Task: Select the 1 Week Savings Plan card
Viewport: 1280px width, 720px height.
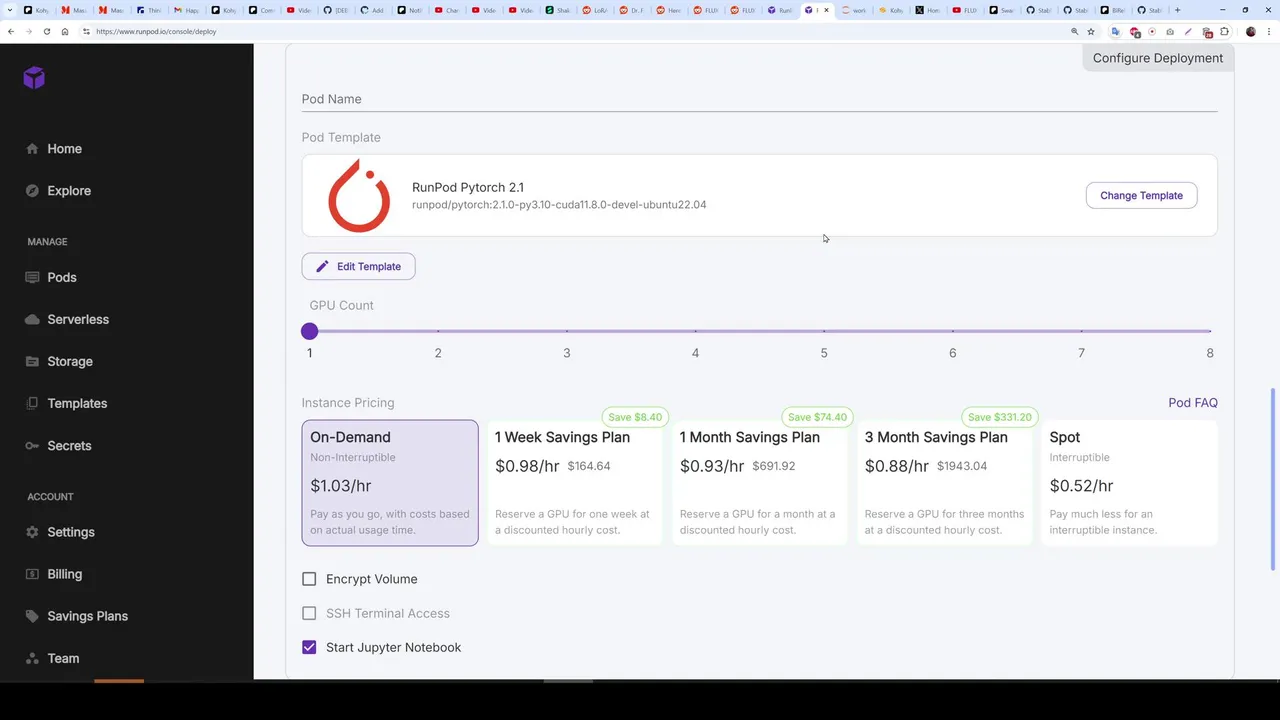Action: [574, 483]
